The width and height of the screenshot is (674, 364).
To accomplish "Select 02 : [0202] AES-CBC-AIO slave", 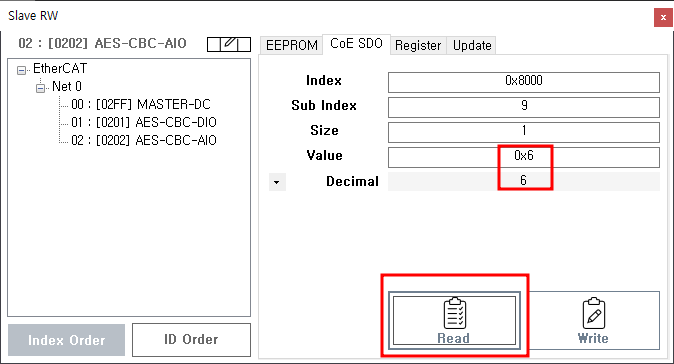I will 144,141.
